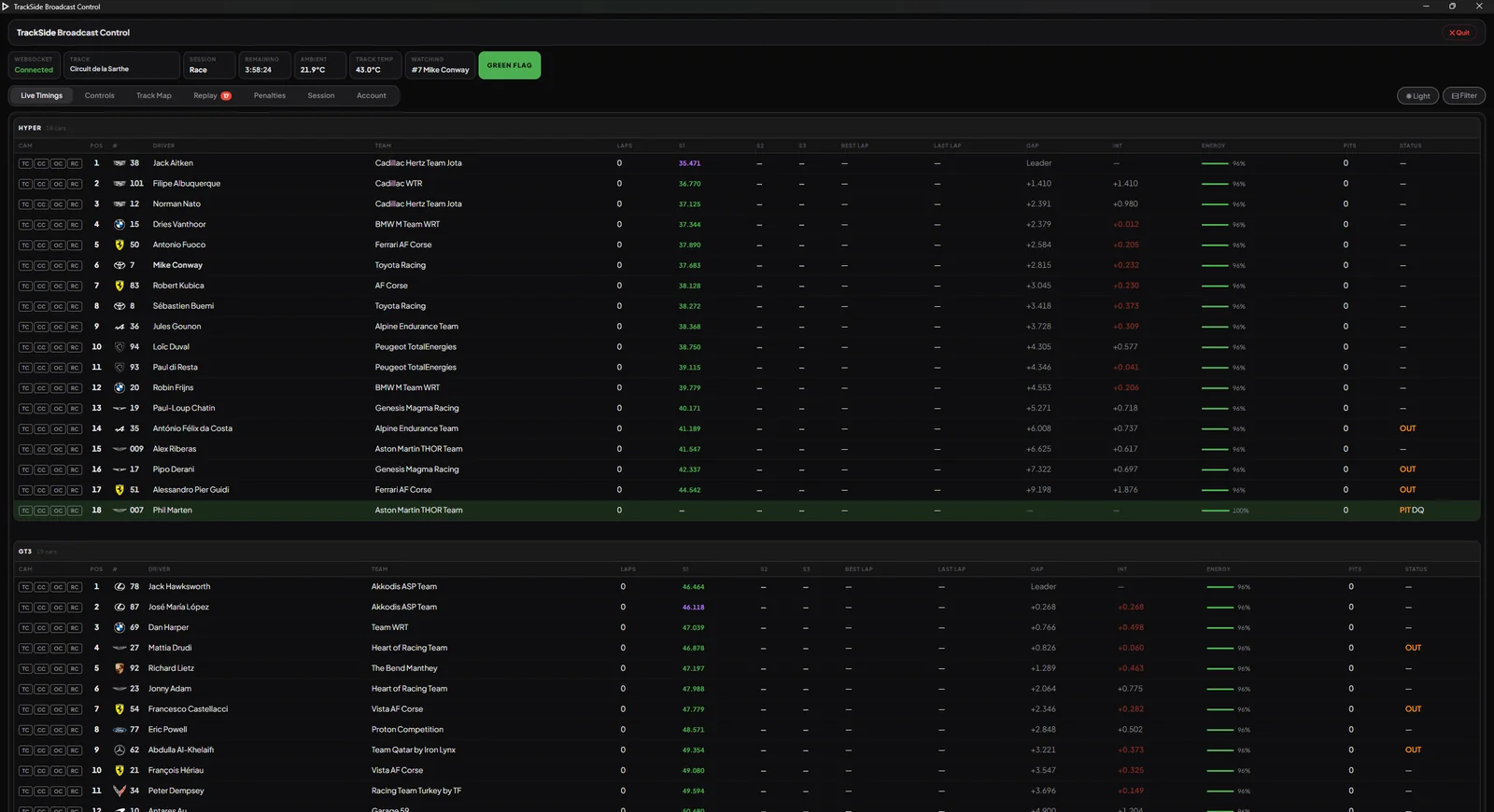The height and width of the screenshot is (812, 1494).
Task: Click the Live Timings tab
Action: (41, 96)
